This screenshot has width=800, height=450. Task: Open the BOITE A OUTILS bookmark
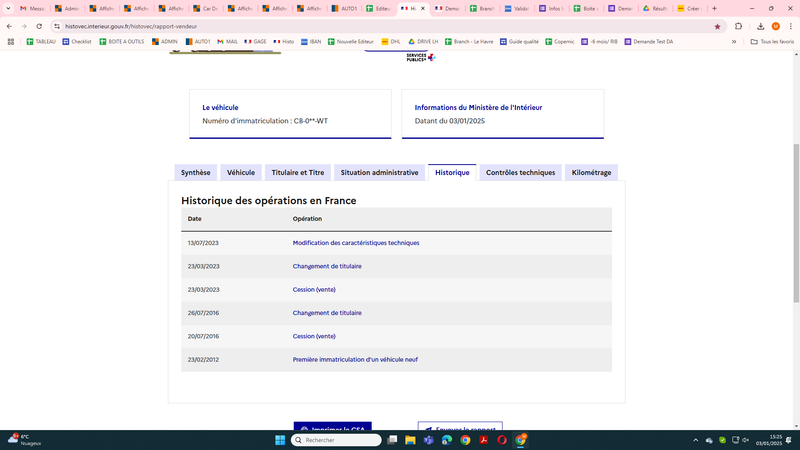[121, 42]
